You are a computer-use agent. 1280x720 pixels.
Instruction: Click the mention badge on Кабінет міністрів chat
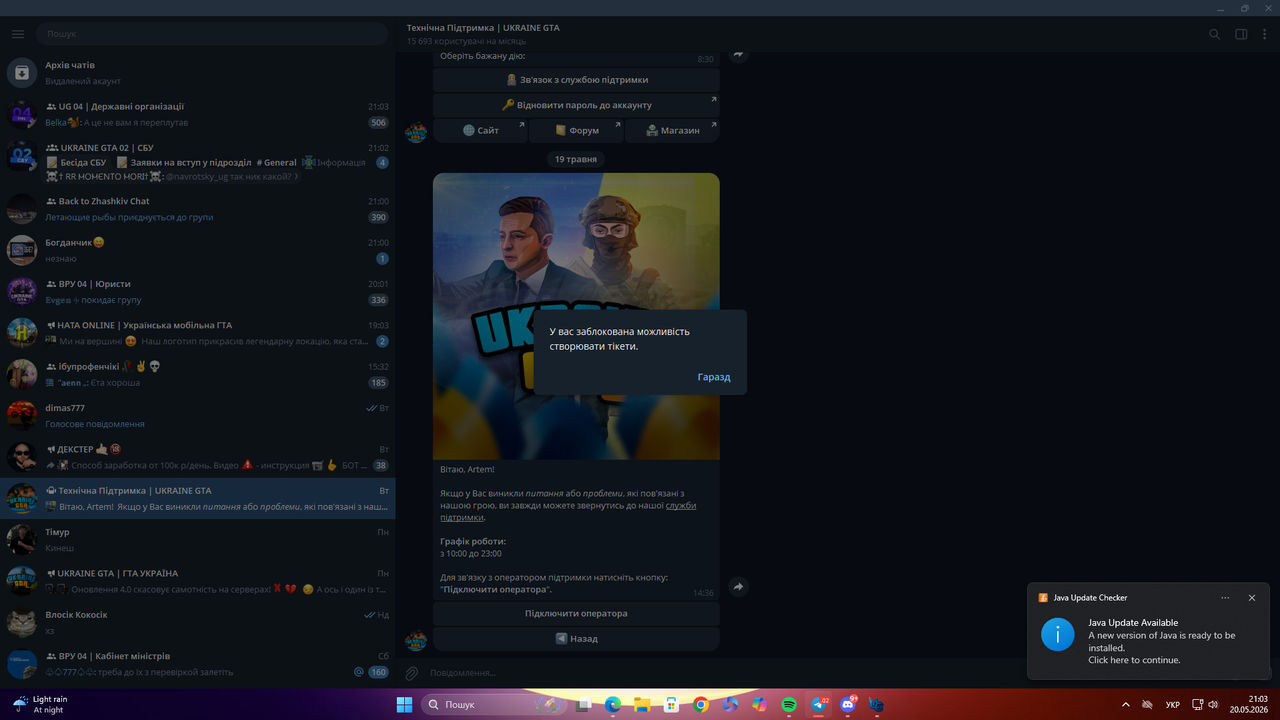pyautogui.click(x=359, y=672)
